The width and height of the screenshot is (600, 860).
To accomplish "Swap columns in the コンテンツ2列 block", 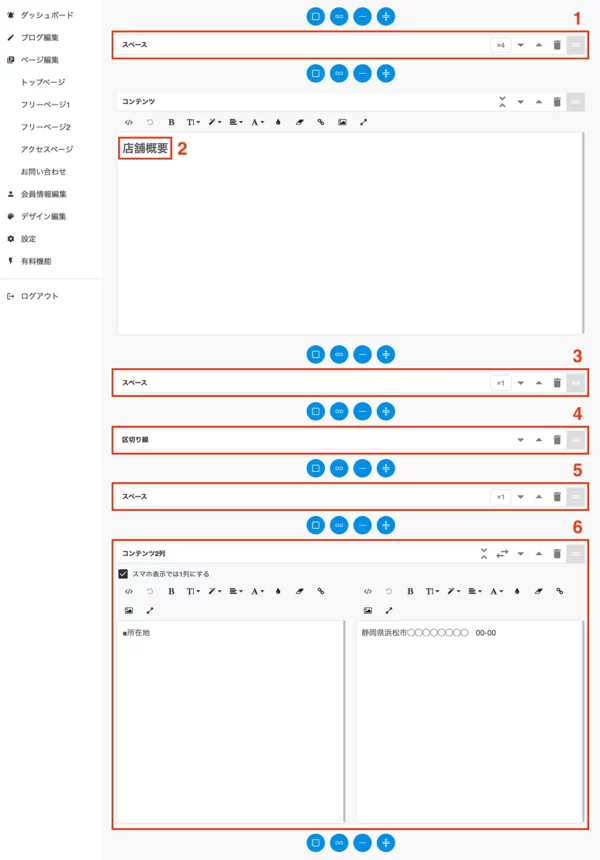I will coord(502,553).
